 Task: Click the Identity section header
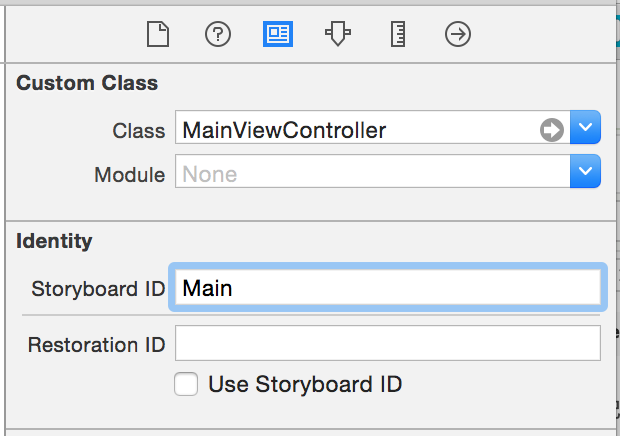tap(54, 241)
